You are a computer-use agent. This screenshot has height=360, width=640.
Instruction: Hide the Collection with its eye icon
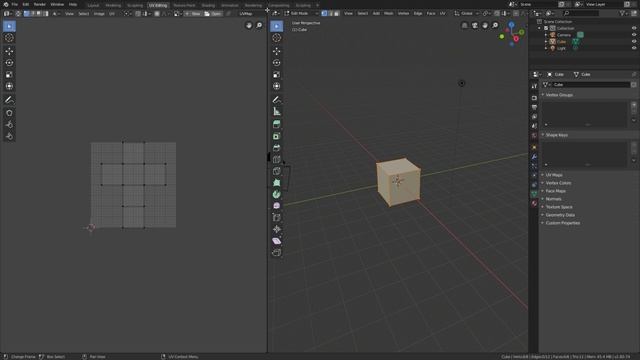point(634,28)
